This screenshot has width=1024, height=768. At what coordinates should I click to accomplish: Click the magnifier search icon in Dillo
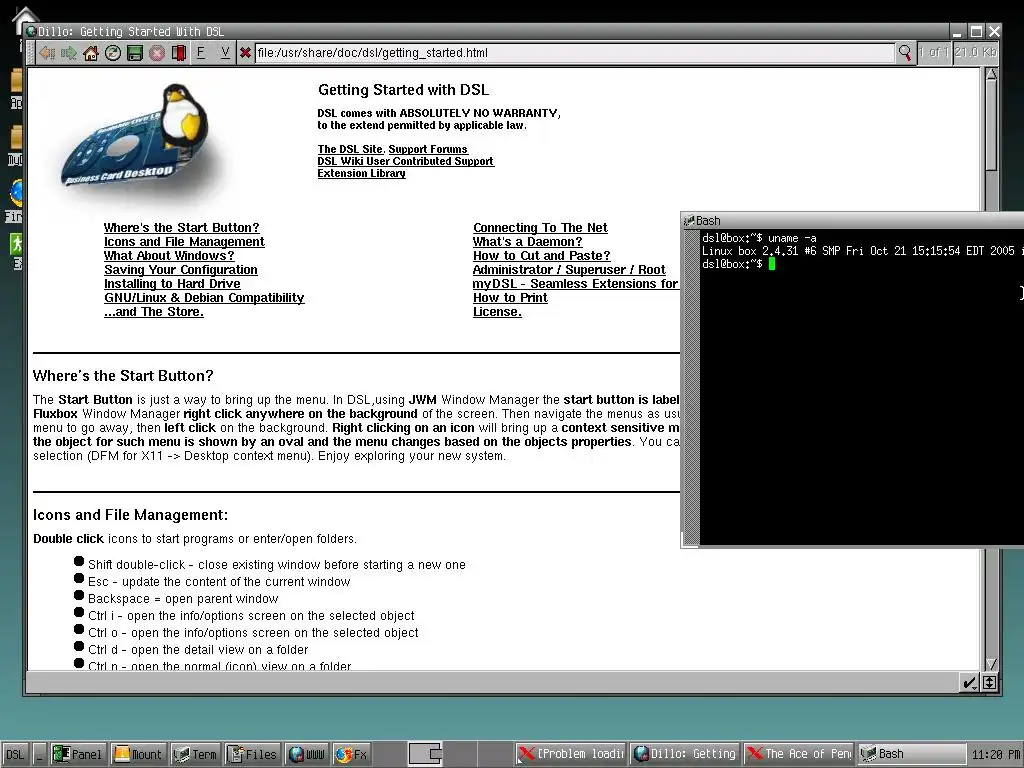click(x=904, y=53)
